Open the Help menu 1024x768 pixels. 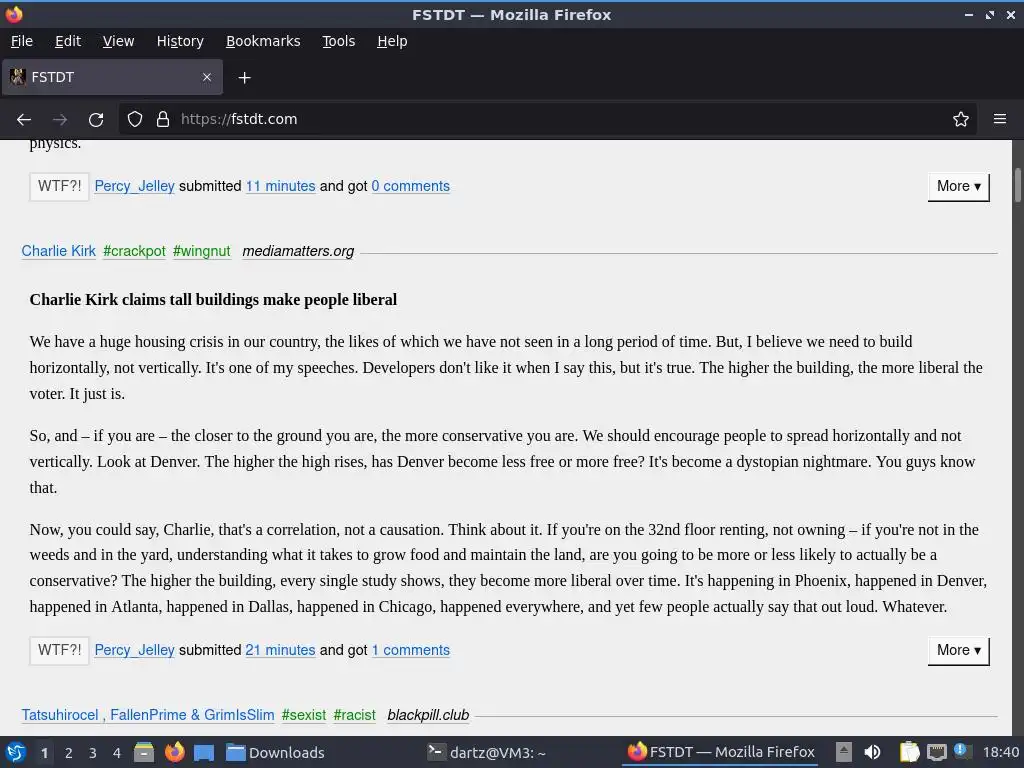[x=392, y=41]
